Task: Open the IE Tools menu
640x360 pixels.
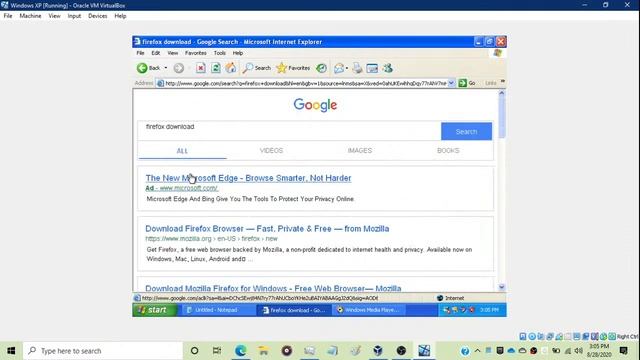Action: [x=220, y=53]
